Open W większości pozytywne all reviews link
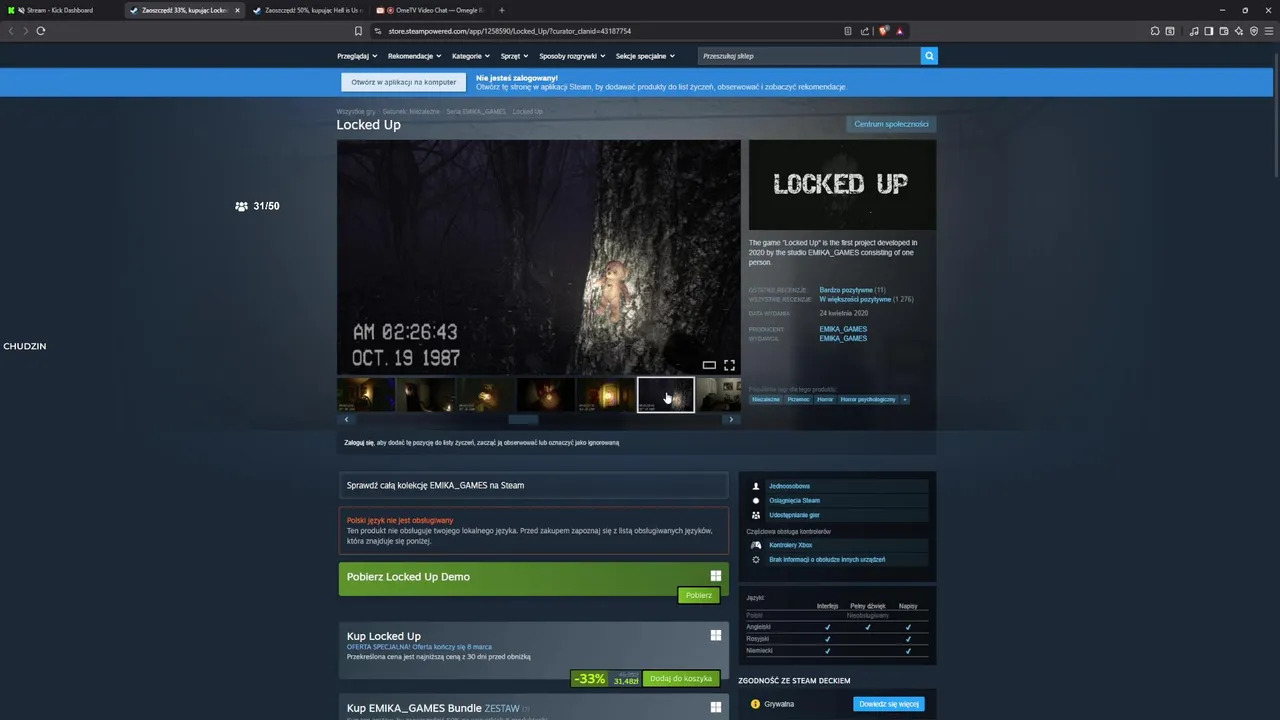This screenshot has height=720, width=1280. [x=855, y=299]
